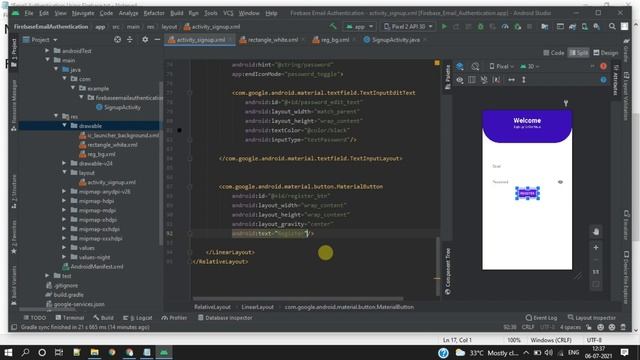Viewport: 640px width, 360px height.
Task: Open the Component Tree side panel
Action: point(448,271)
